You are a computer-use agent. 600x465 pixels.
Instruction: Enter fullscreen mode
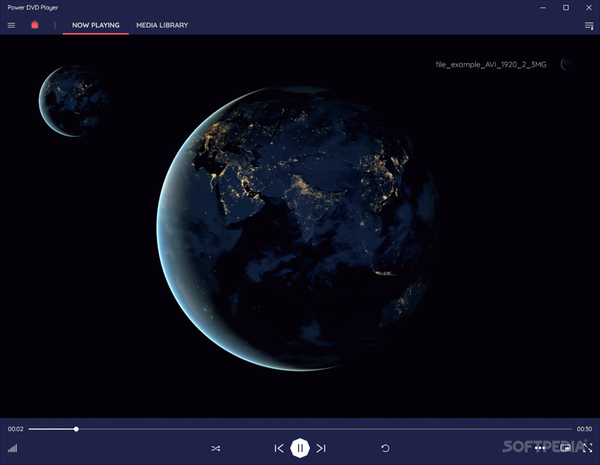pos(587,447)
